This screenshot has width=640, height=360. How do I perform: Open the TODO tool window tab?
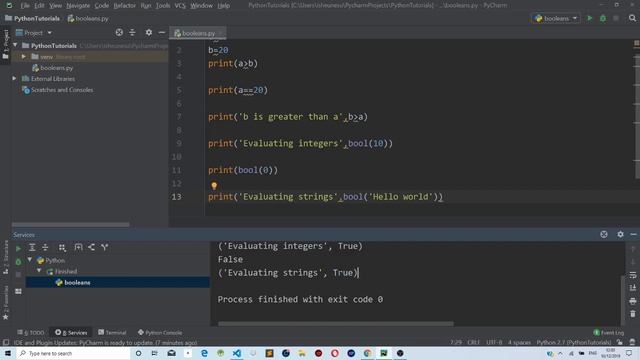[31, 333]
